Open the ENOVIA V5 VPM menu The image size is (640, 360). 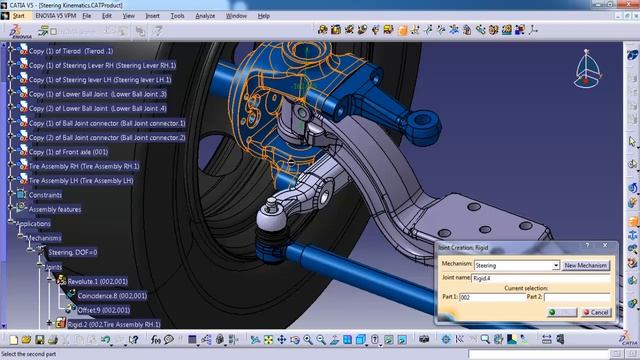tap(56, 16)
